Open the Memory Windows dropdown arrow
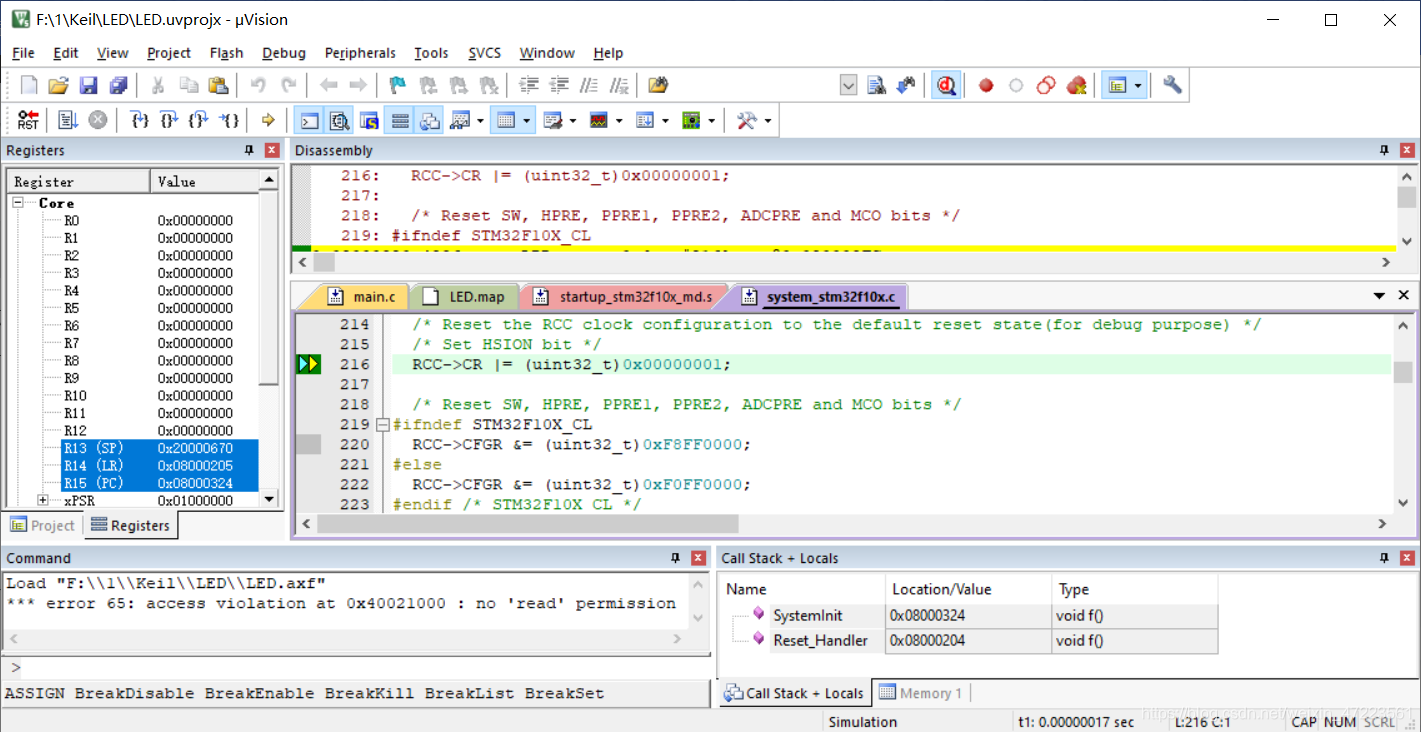The width and height of the screenshot is (1421, 732). click(527, 121)
